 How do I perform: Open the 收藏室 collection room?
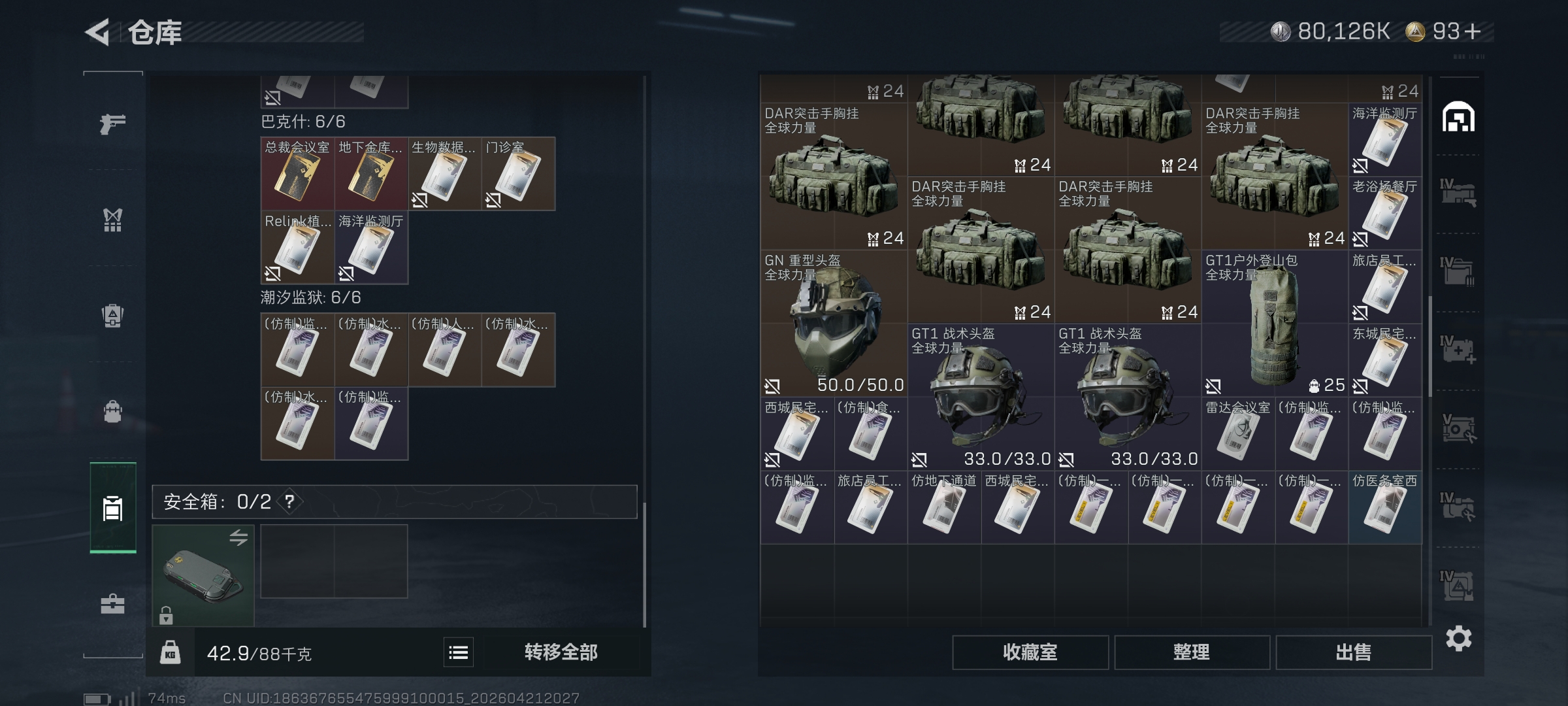[x=1030, y=652]
